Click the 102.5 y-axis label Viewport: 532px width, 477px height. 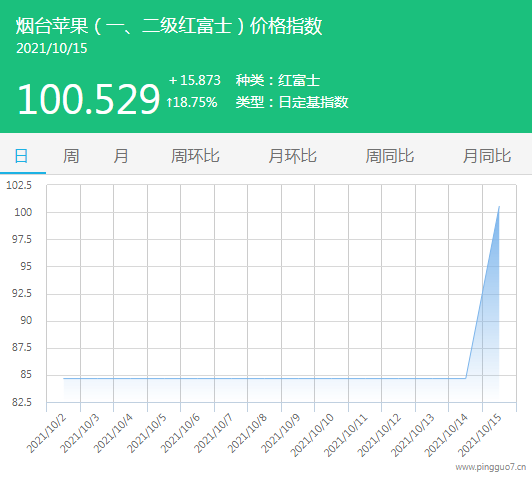19,185
